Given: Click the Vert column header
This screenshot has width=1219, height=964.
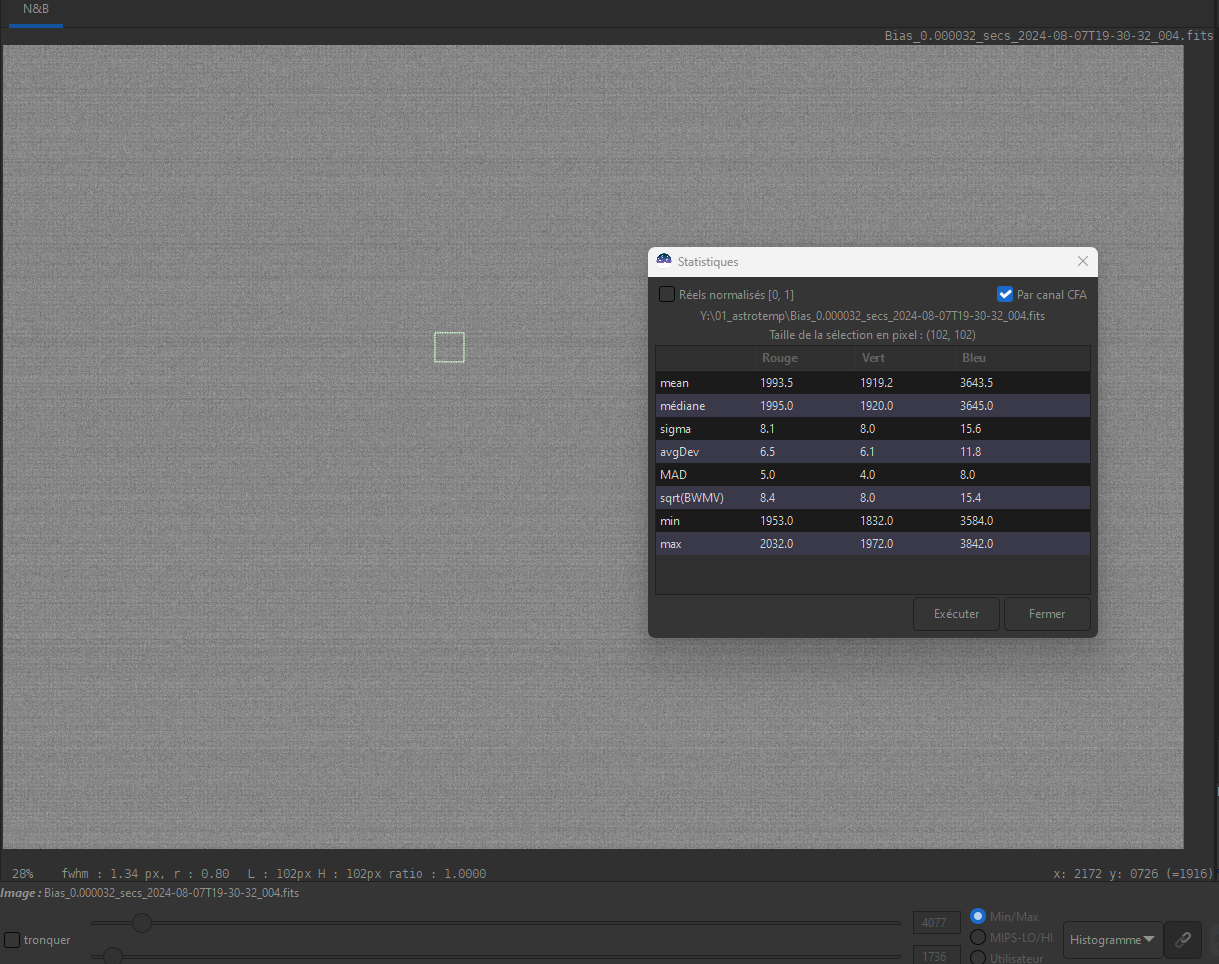Looking at the screenshot, I should point(873,358).
